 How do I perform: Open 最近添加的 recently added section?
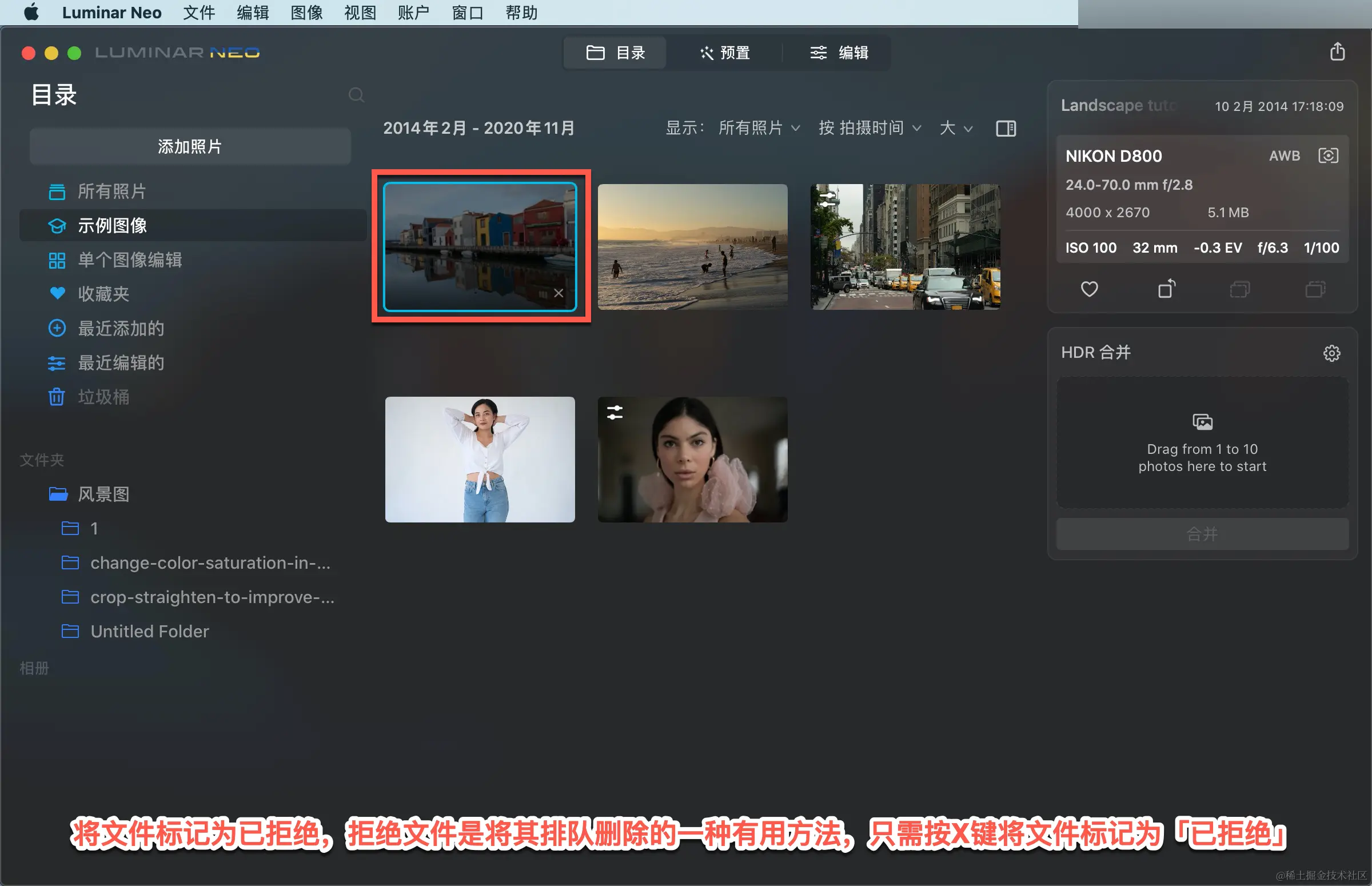[121, 329]
